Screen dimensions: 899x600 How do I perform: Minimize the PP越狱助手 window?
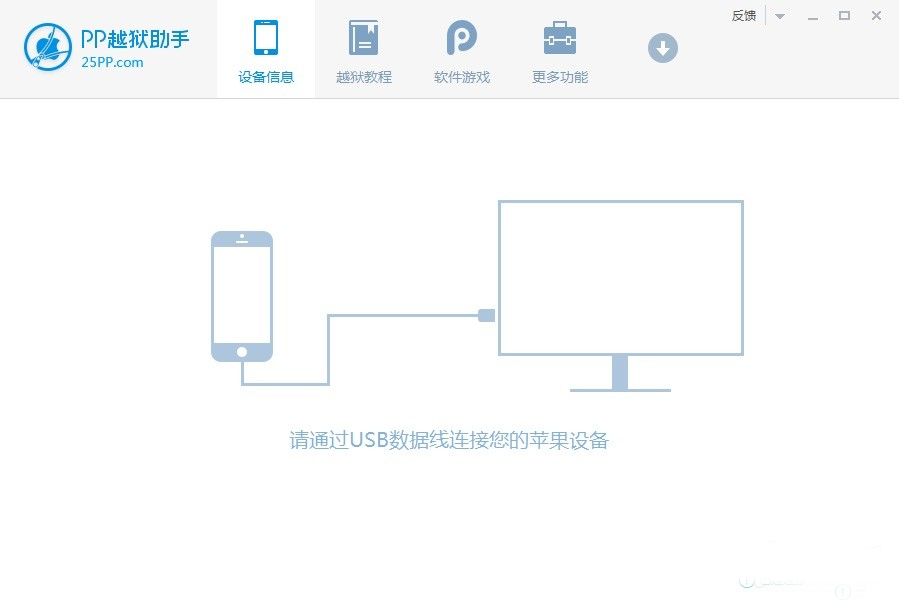(x=813, y=17)
